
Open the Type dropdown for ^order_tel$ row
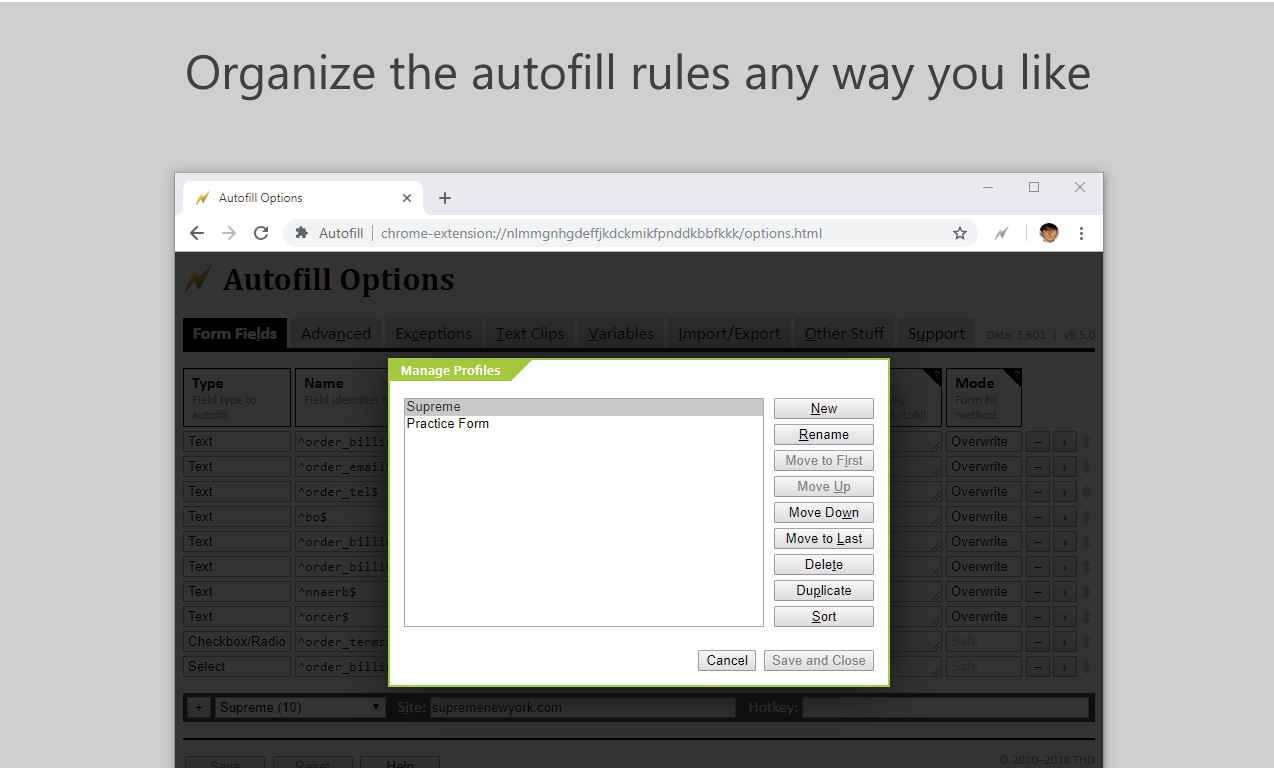pyautogui.click(x=238, y=492)
